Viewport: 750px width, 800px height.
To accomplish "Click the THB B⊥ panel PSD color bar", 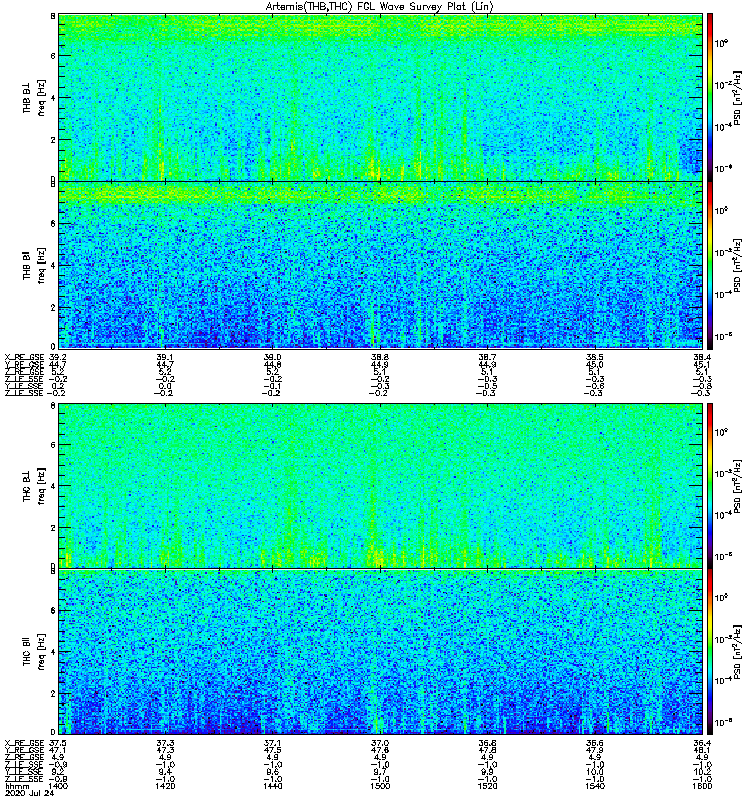I will tap(710, 97).
